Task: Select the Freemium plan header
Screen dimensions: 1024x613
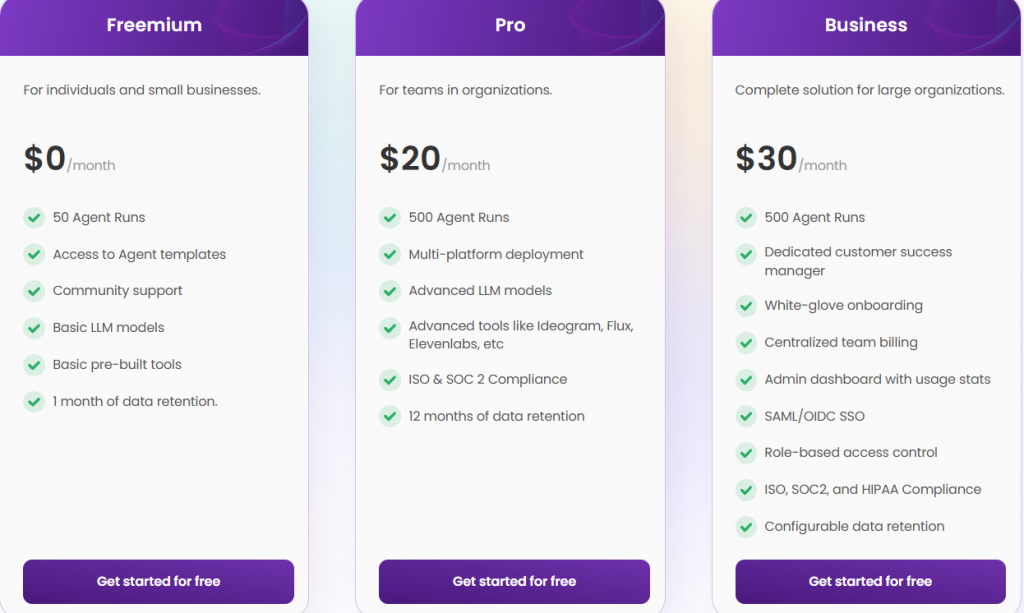Action: pos(154,26)
